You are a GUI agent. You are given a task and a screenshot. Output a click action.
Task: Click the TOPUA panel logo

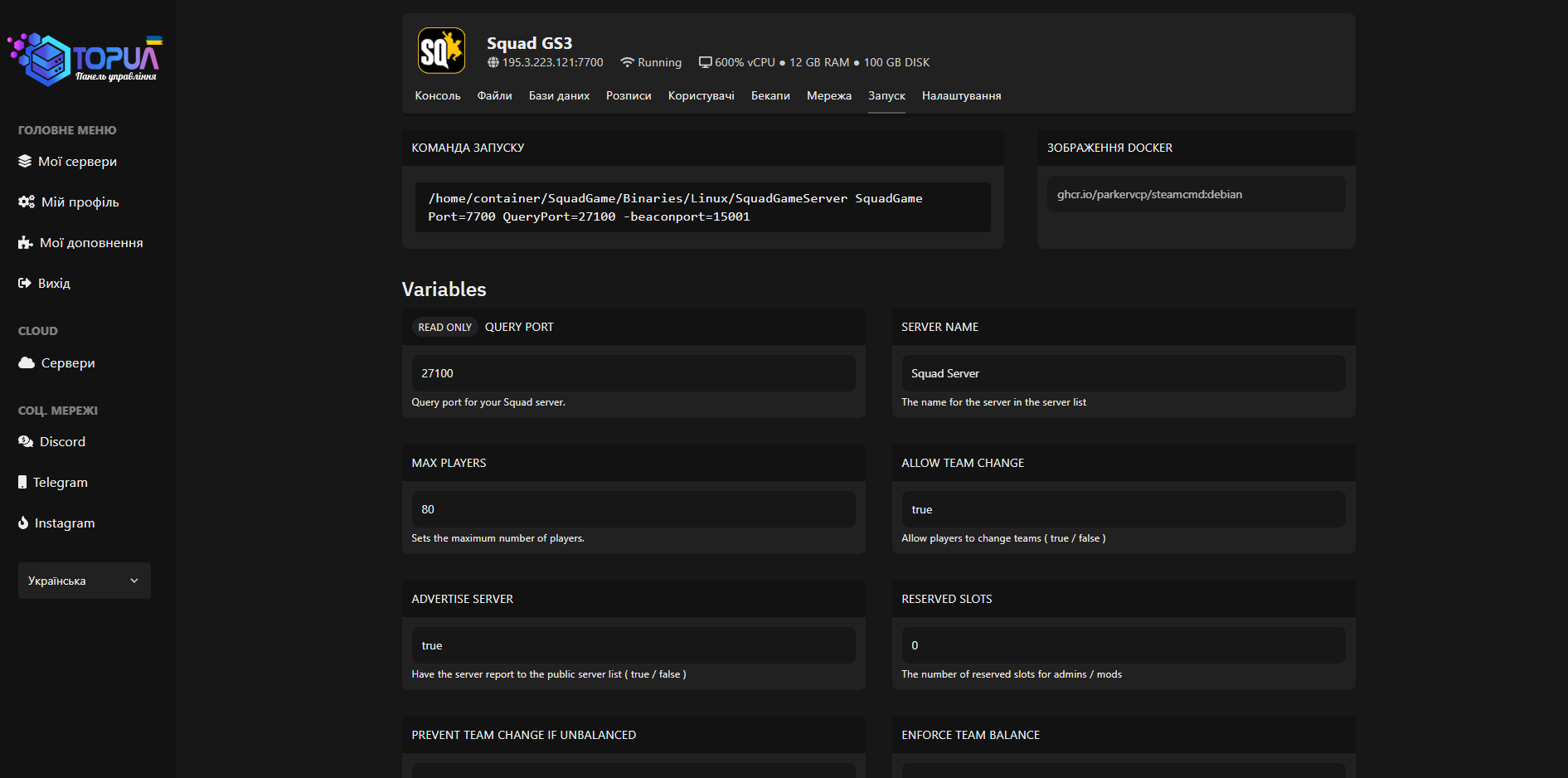[84, 59]
